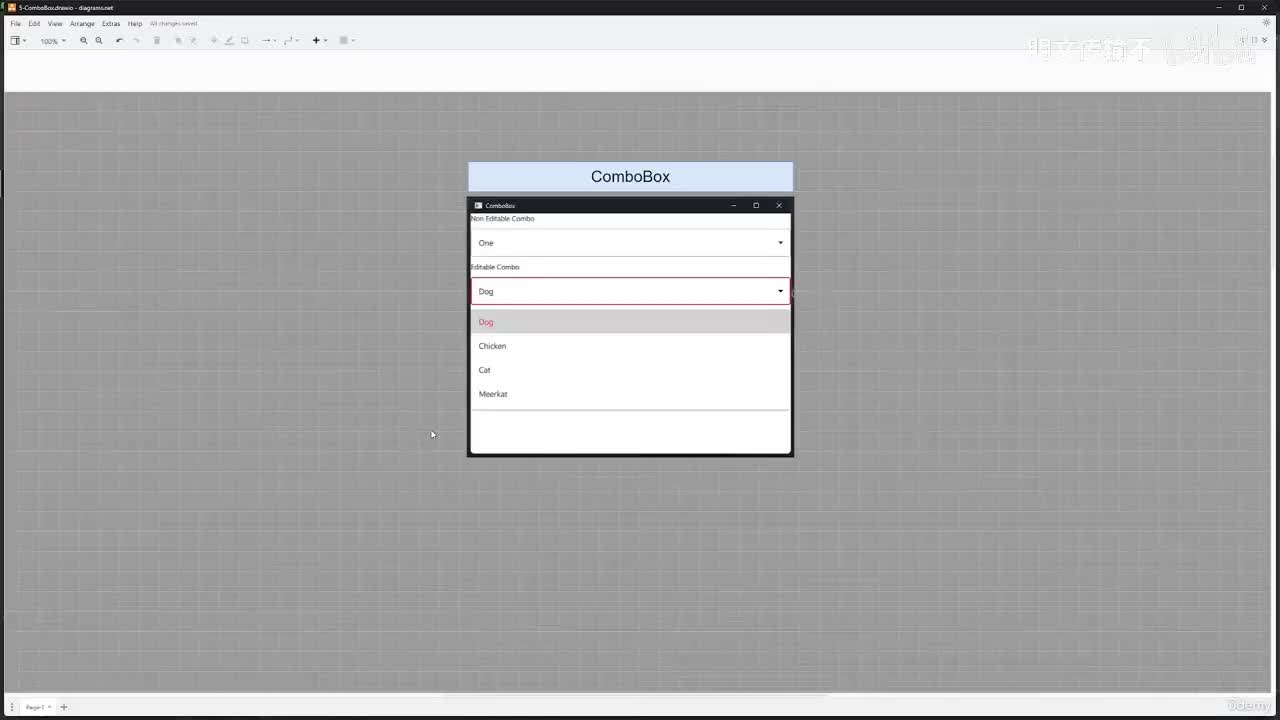Collapse the toolbar with double chevron icon

[x=1266, y=40]
